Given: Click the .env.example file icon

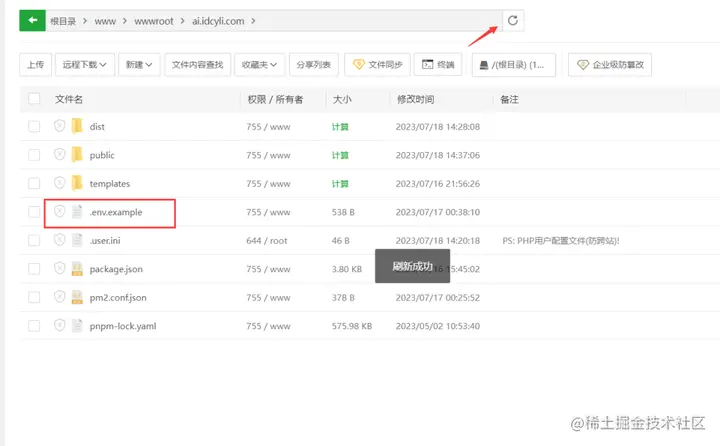Looking at the screenshot, I should (77, 212).
